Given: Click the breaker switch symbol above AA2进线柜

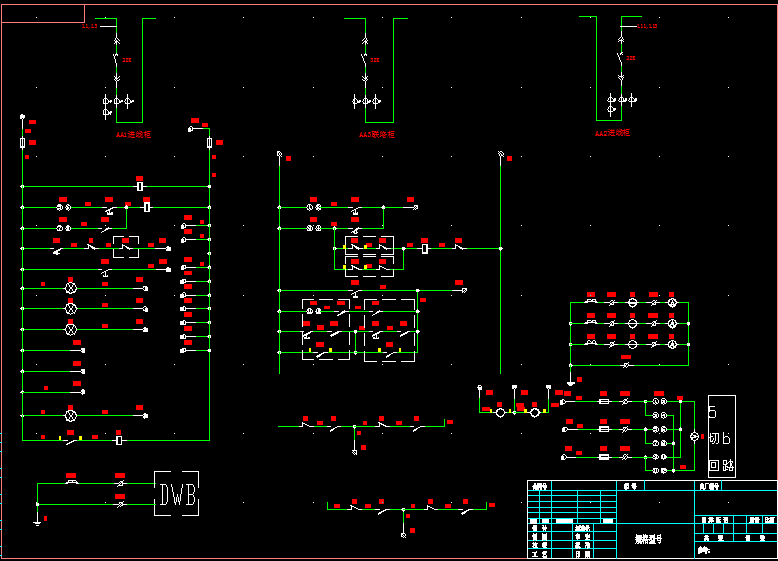Looking at the screenshot, I should tap(620, 57).
